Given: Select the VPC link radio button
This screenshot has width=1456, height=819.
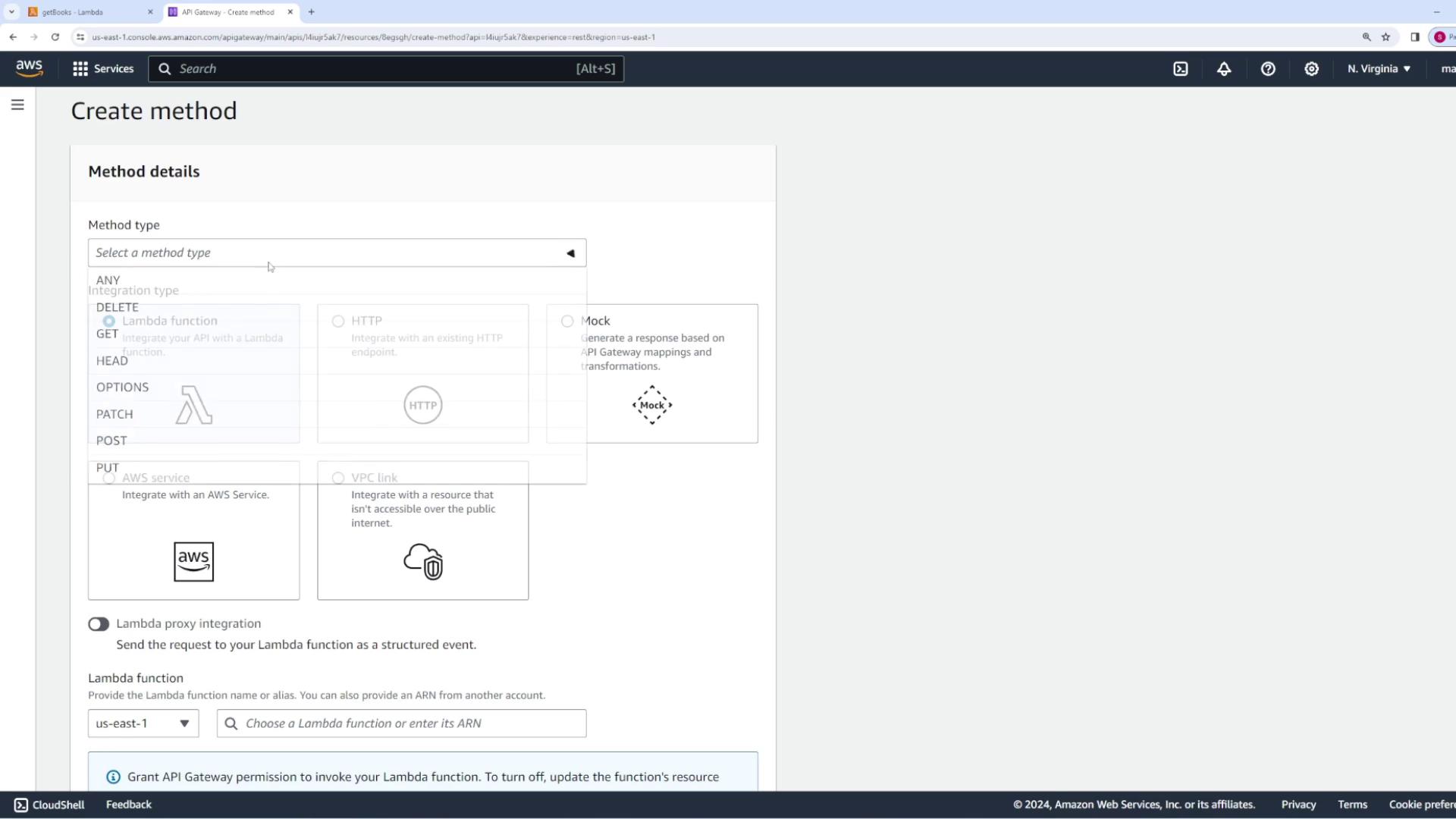Looking at the screenshot, I should click(338, 478).
